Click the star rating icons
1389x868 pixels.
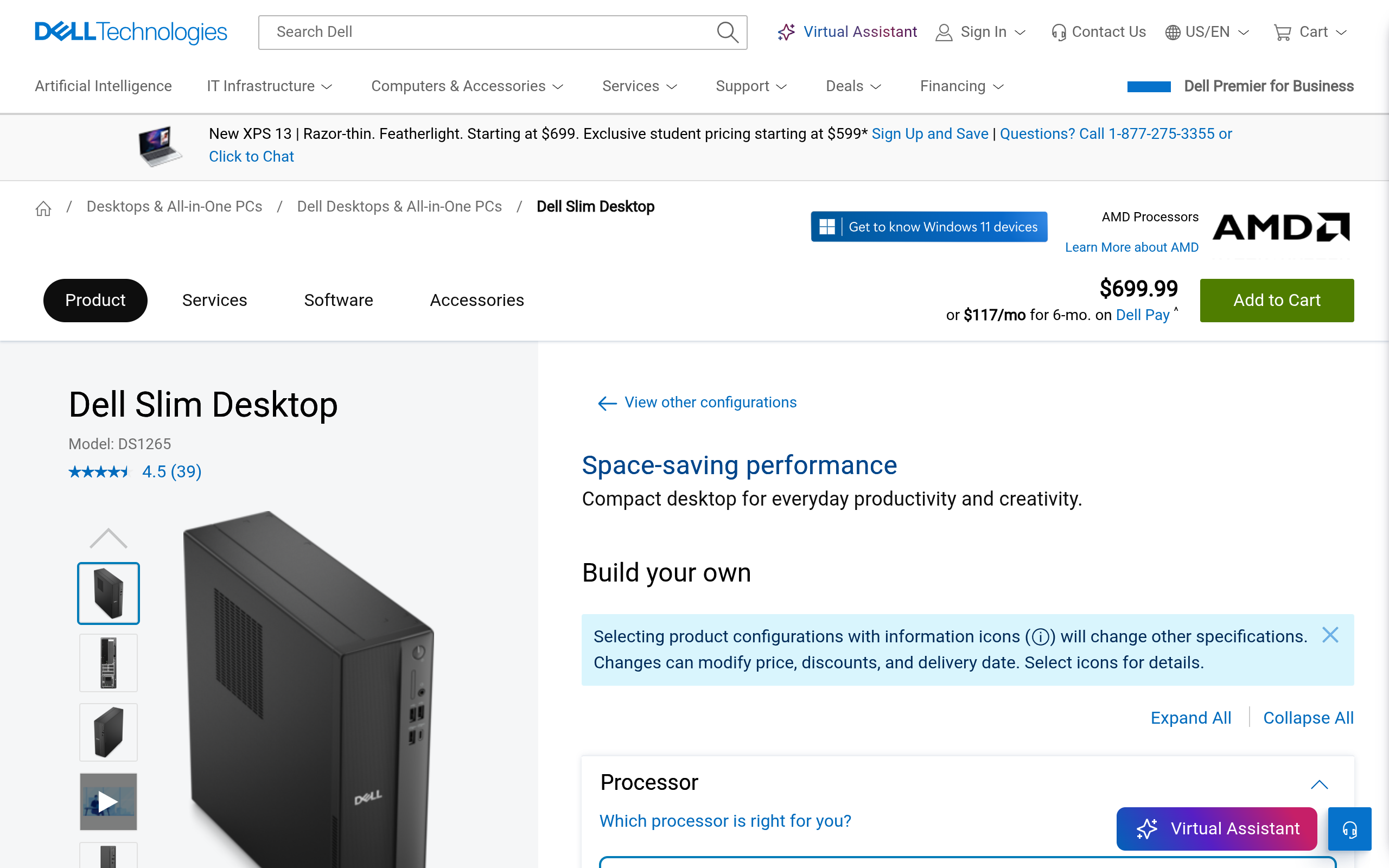pyautogui.click(x=100, y=472)
